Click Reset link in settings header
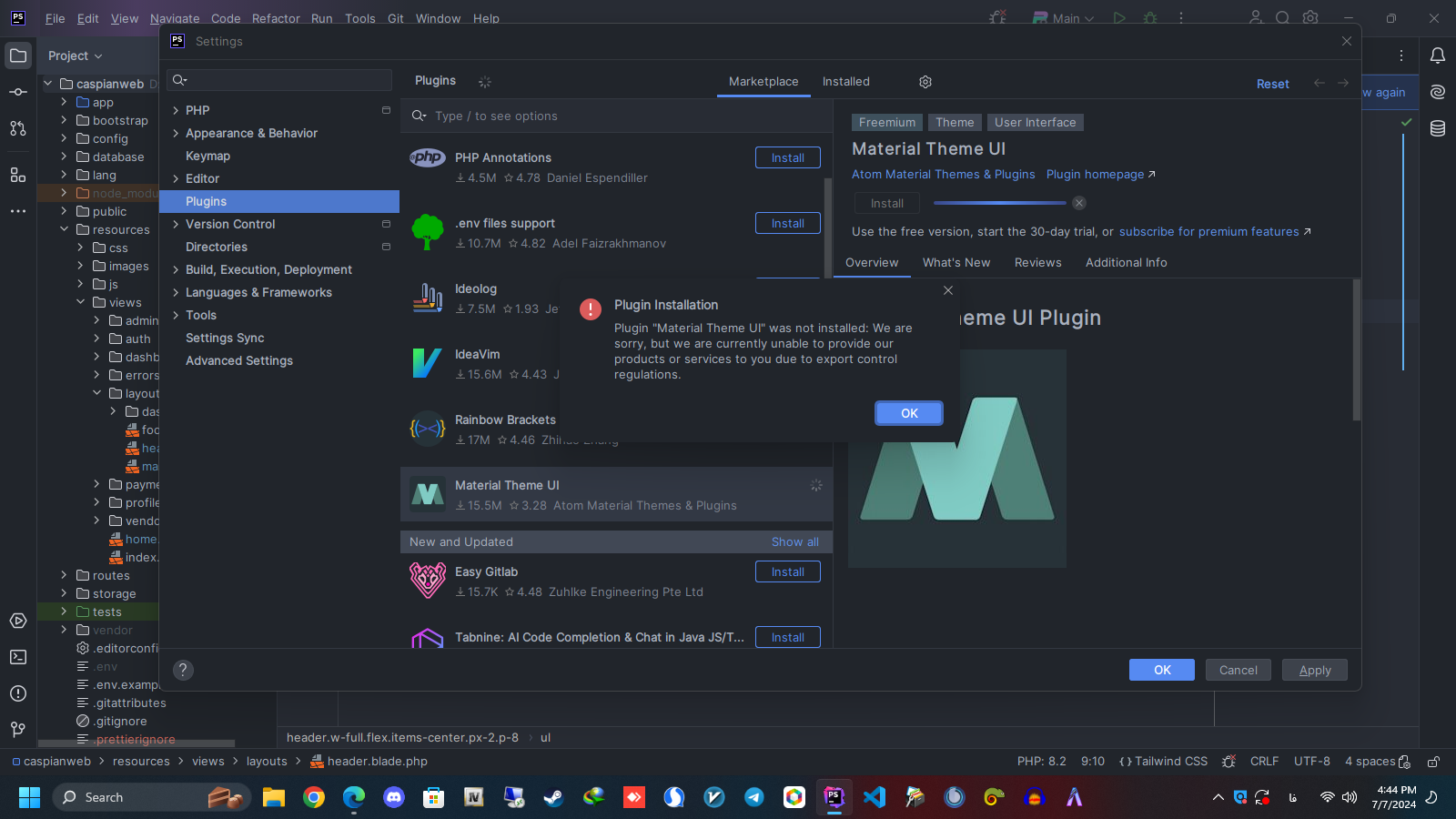Viewport: 1456px width, 819px height. point(1273,84)
